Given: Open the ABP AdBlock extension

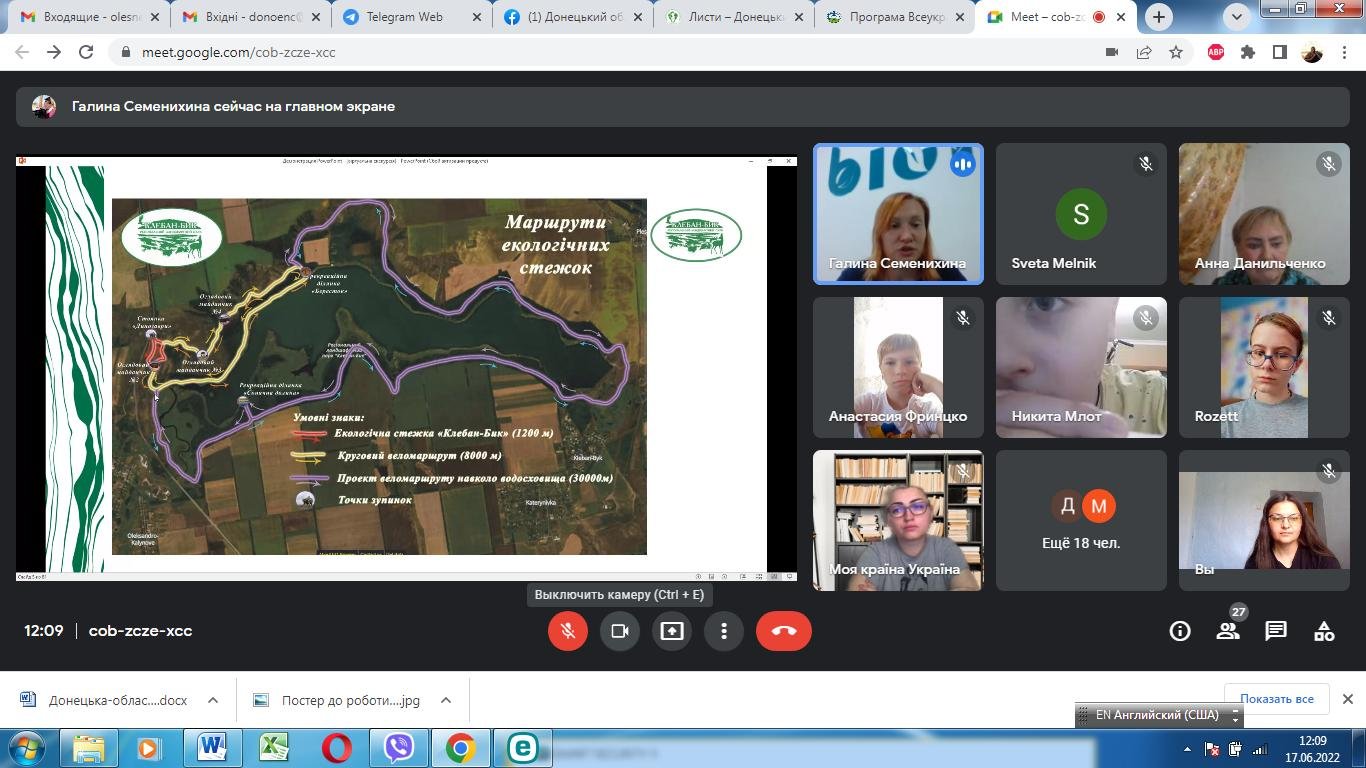Looking at the screenshot, I should click(x=1216, y=52).
